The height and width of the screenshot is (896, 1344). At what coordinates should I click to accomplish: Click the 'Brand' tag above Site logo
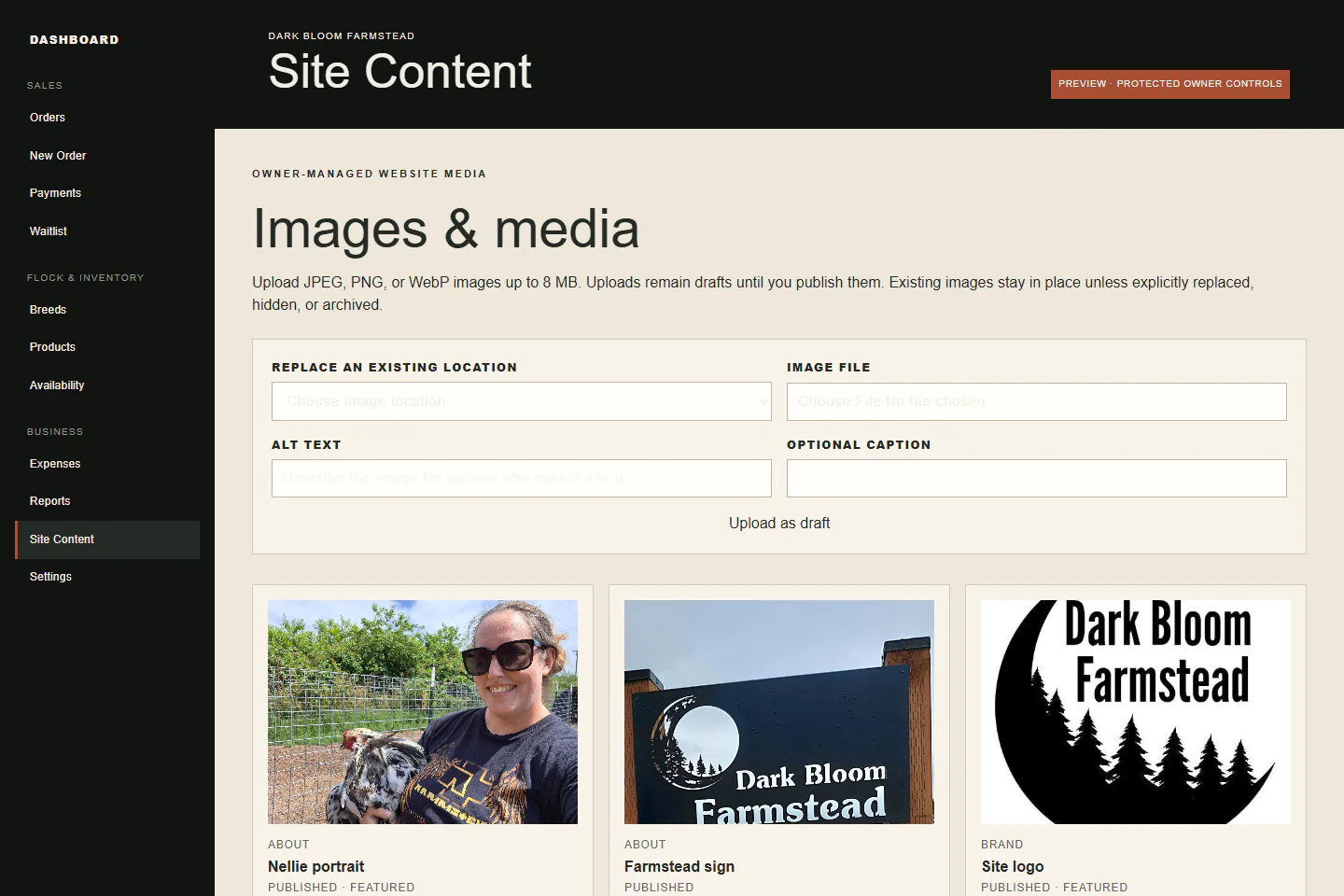1002,845
